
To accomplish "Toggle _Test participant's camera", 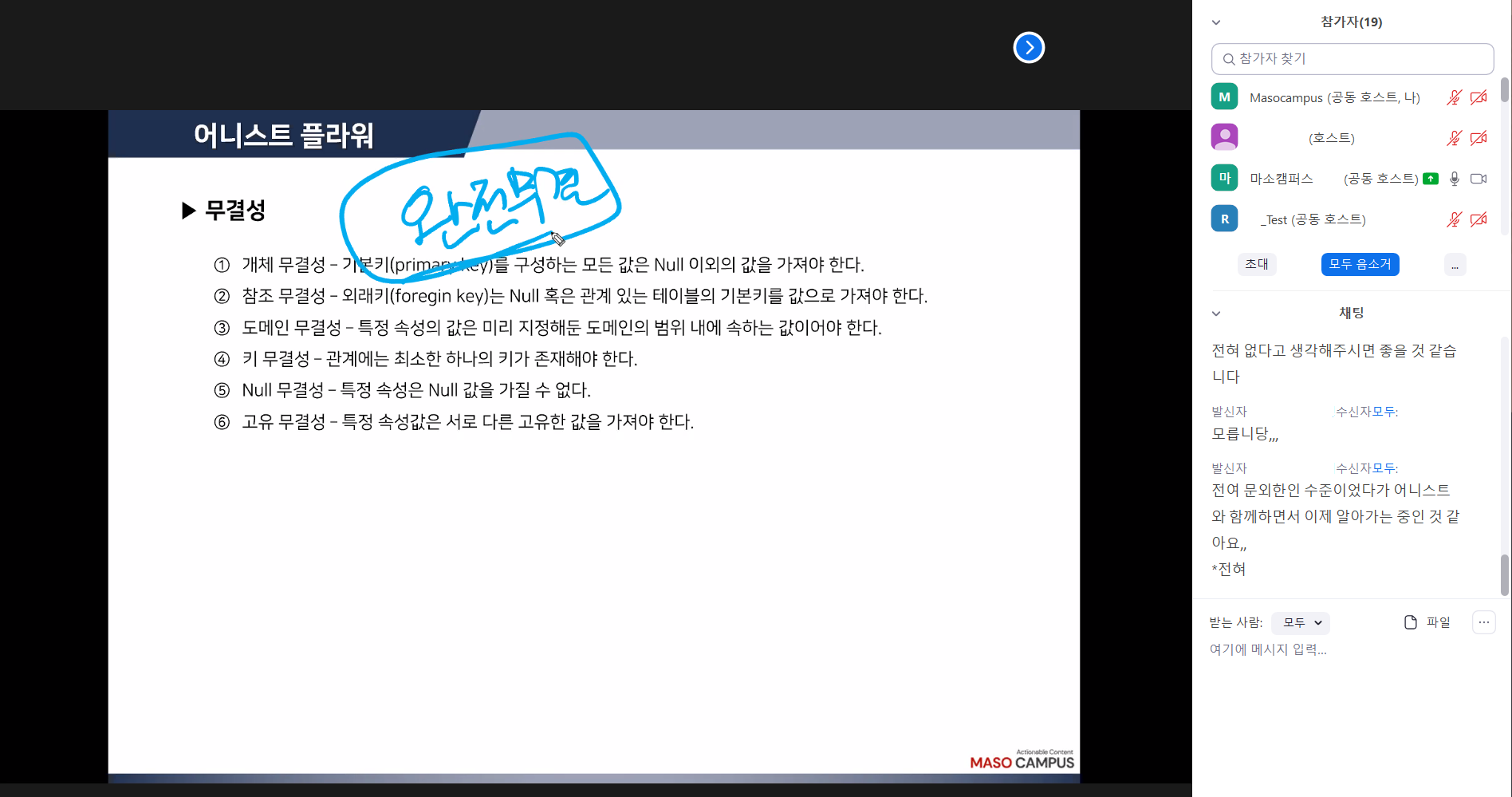I will pos(1479,219).
